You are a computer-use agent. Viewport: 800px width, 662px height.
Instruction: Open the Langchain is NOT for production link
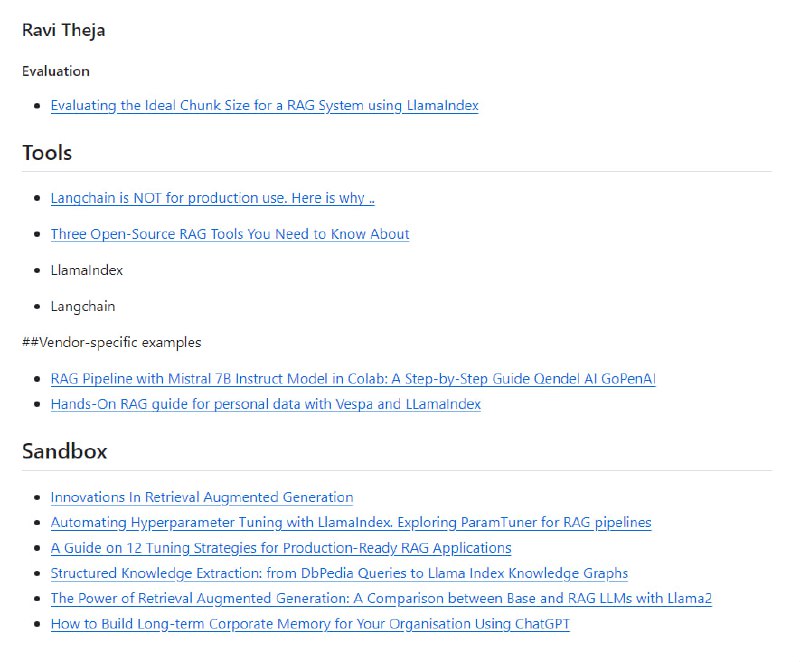212,198
